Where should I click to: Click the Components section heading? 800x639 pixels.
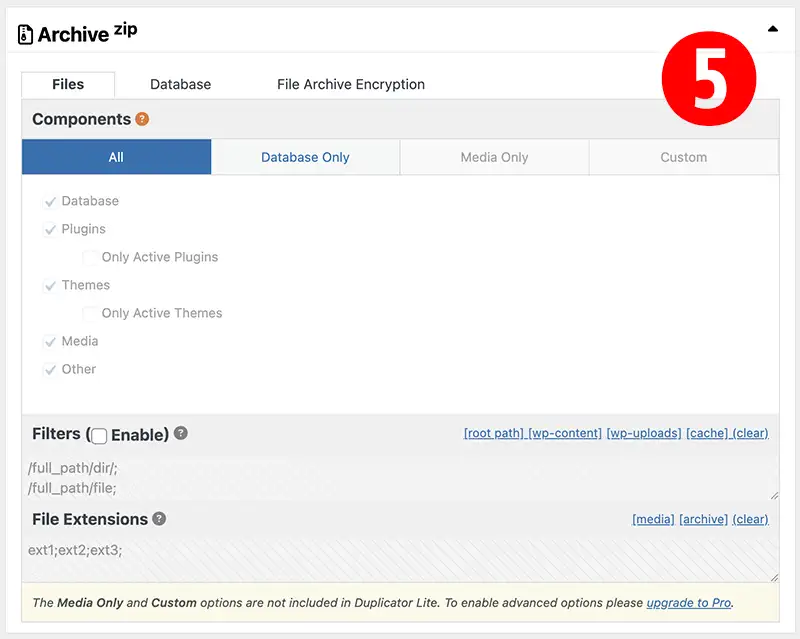[x=82, y=119]
